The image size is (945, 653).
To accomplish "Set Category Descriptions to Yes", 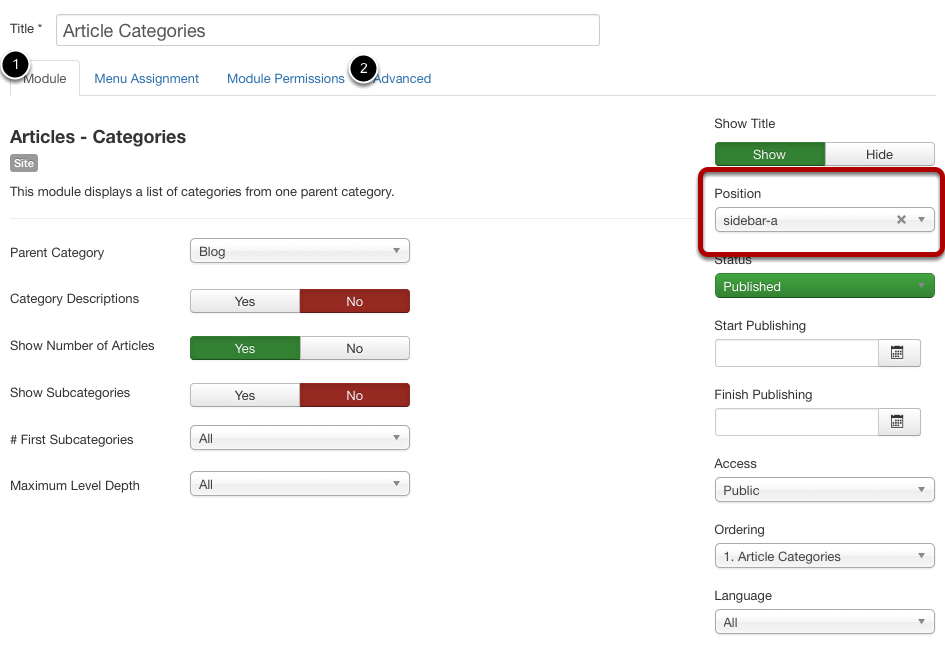I will (245, 301).
